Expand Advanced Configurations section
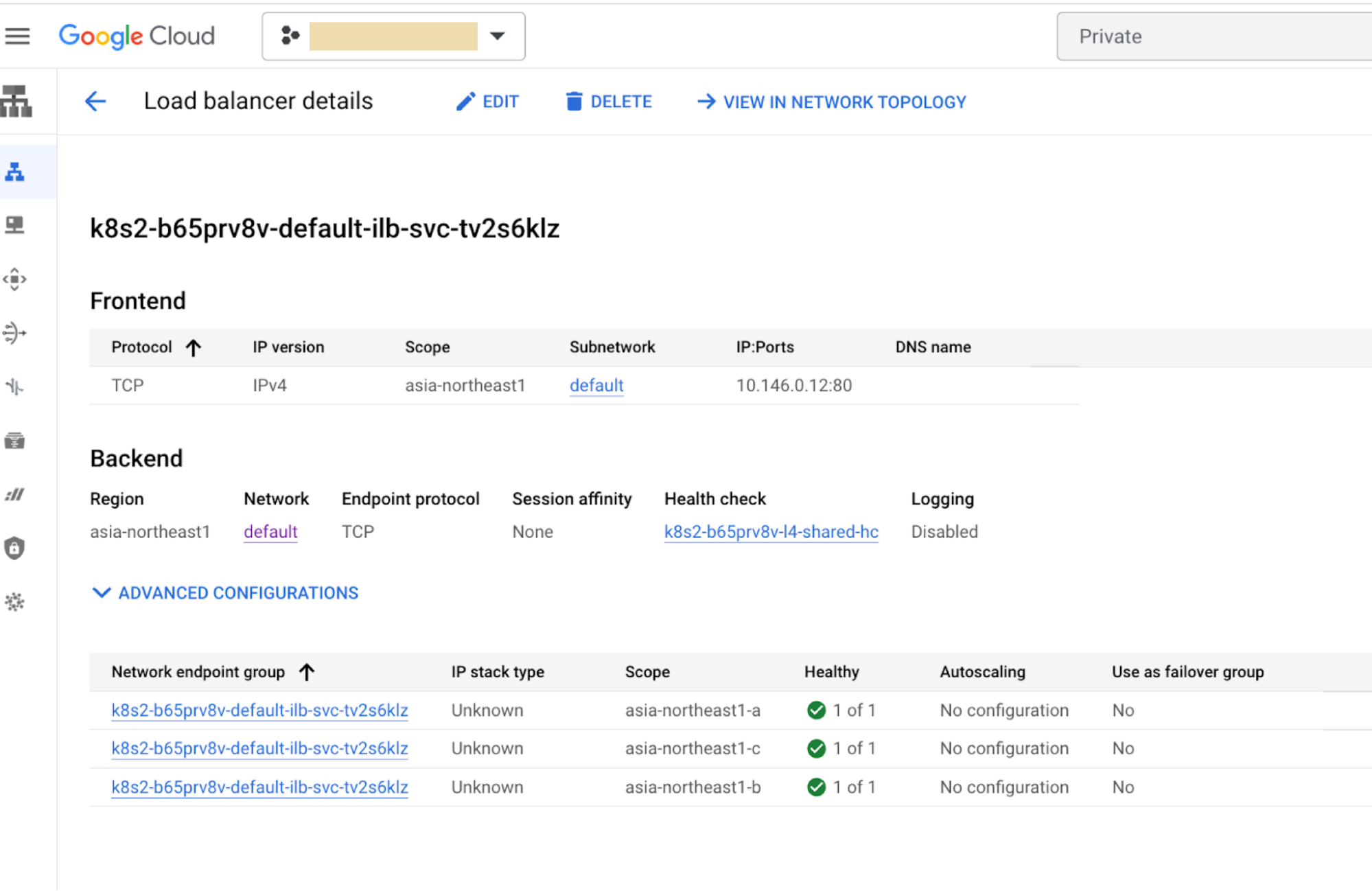Screen dimensions: 1372x891 225,592
